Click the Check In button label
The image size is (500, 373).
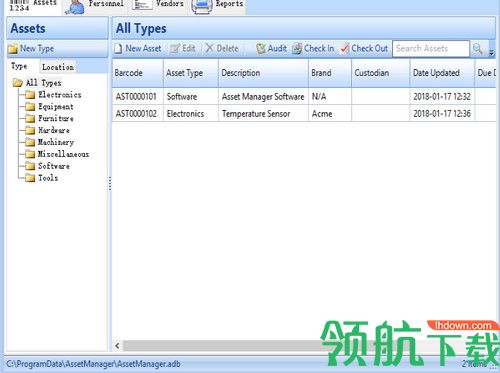click(x=319, y=49)
